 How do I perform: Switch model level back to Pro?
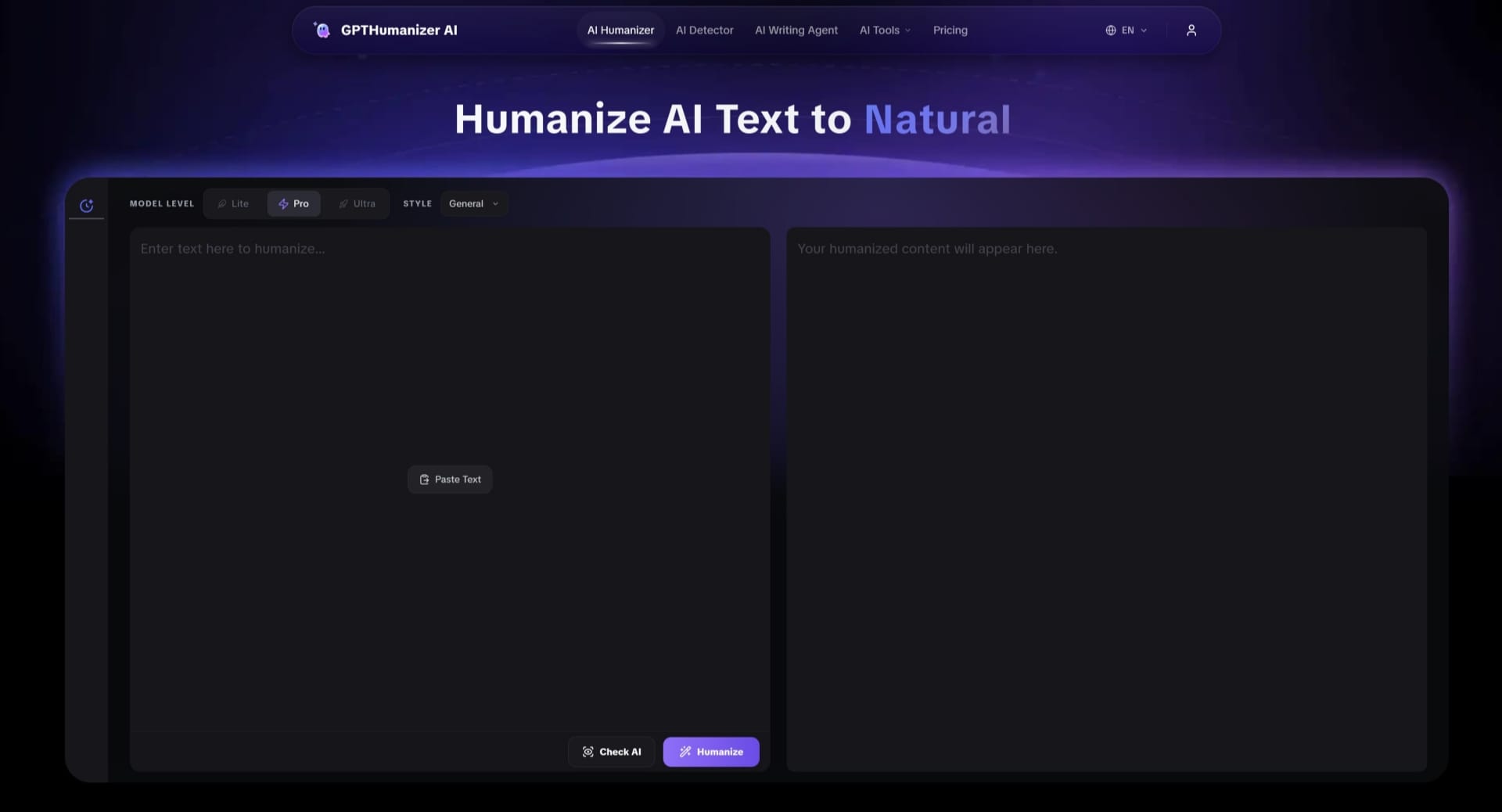click(293, 203)
